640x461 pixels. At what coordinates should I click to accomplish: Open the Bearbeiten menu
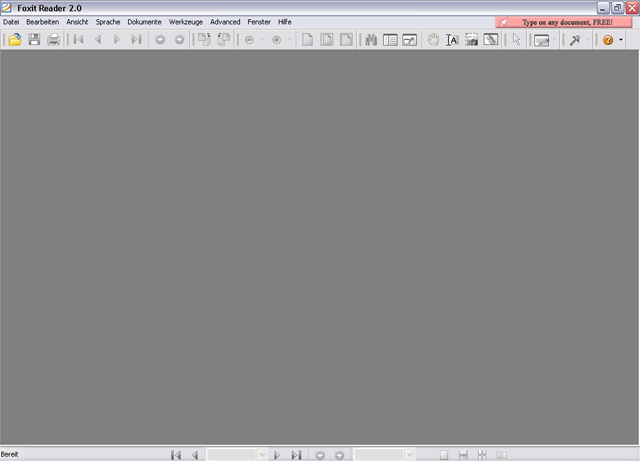tap(42, 22)
